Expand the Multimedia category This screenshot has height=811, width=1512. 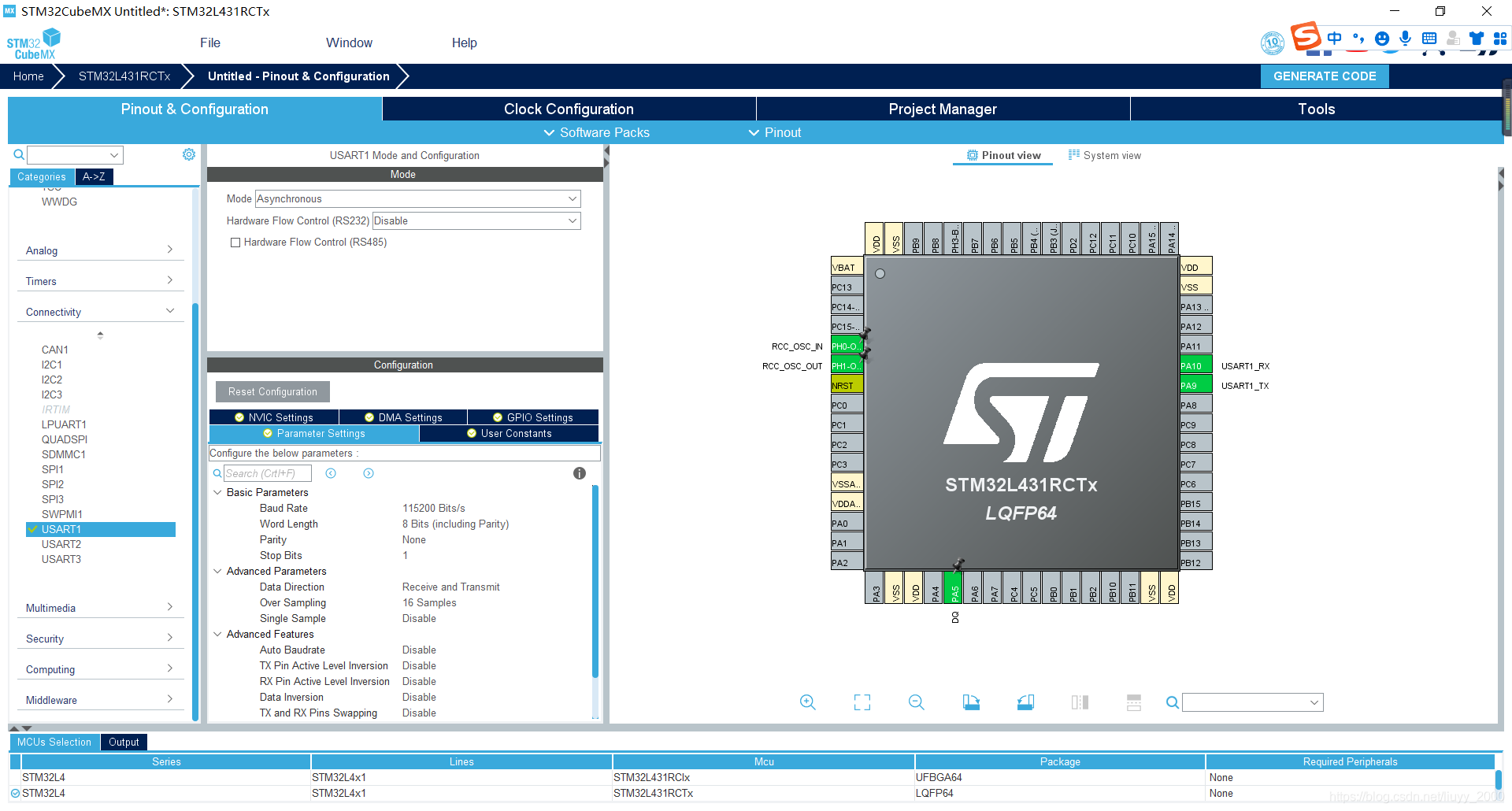point(100,608)
